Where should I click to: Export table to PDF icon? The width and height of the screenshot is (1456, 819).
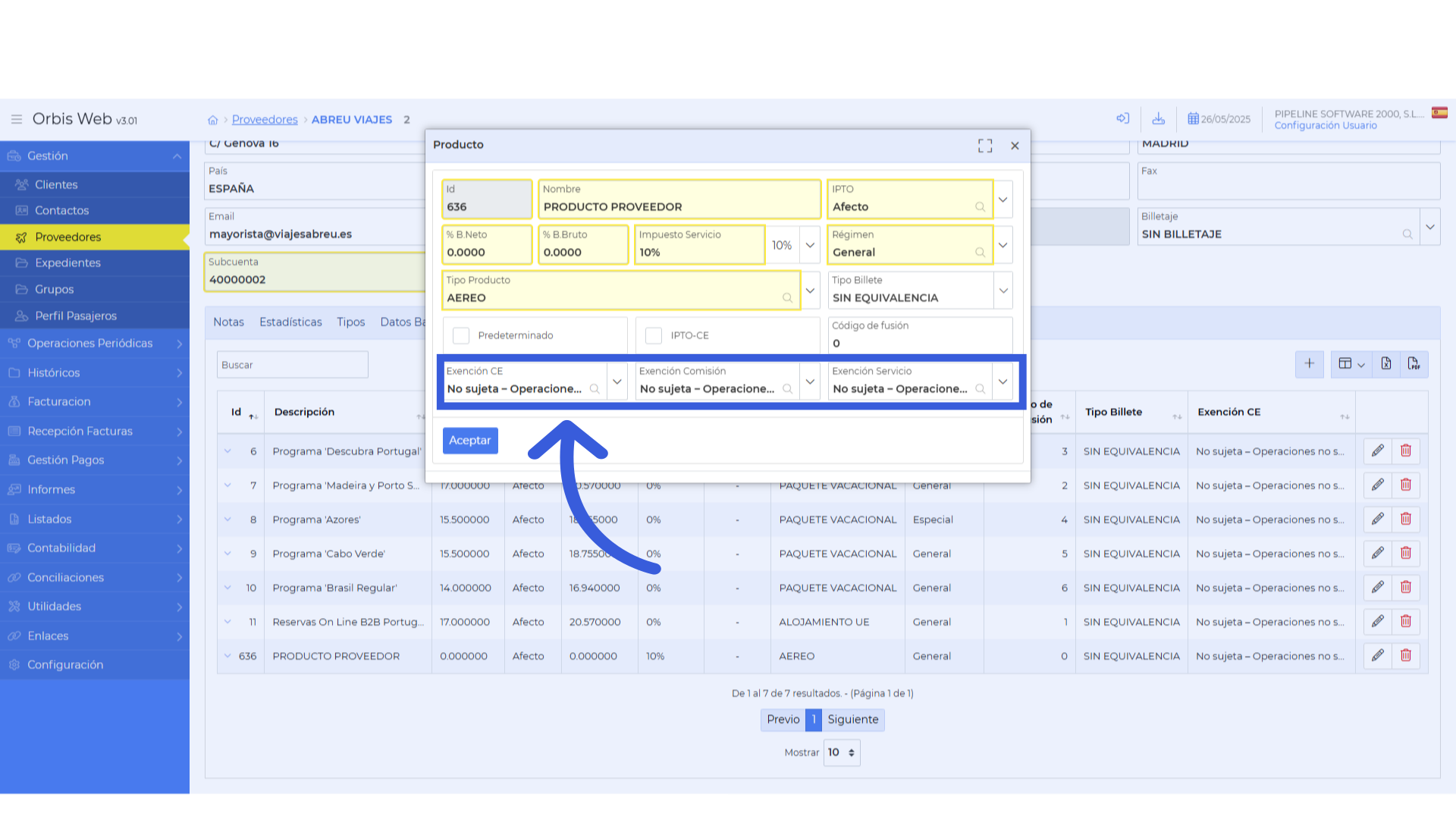click(1414, 364)
